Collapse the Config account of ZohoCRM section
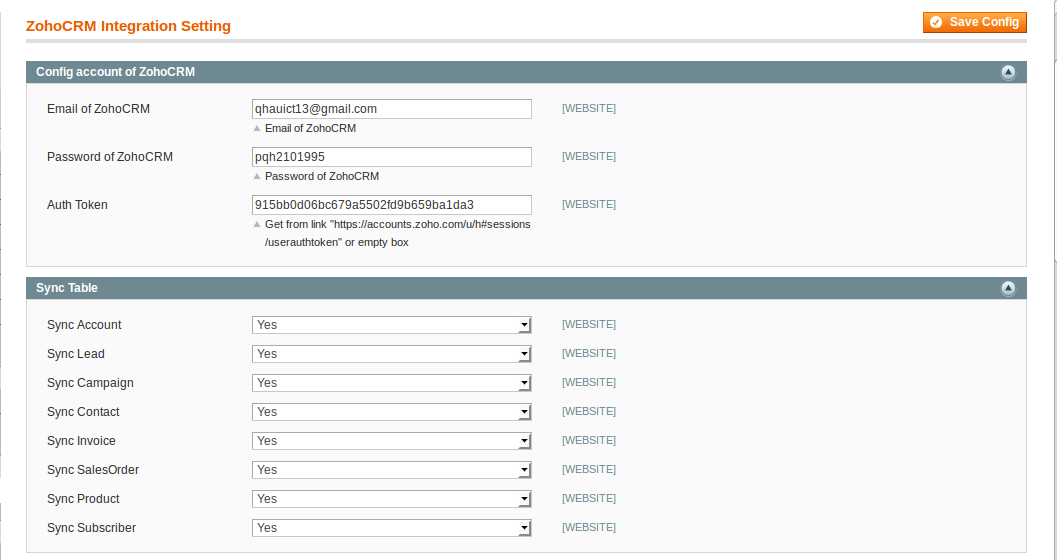This screenshot has width=1057, height=560. click(x=1008, y=72)
